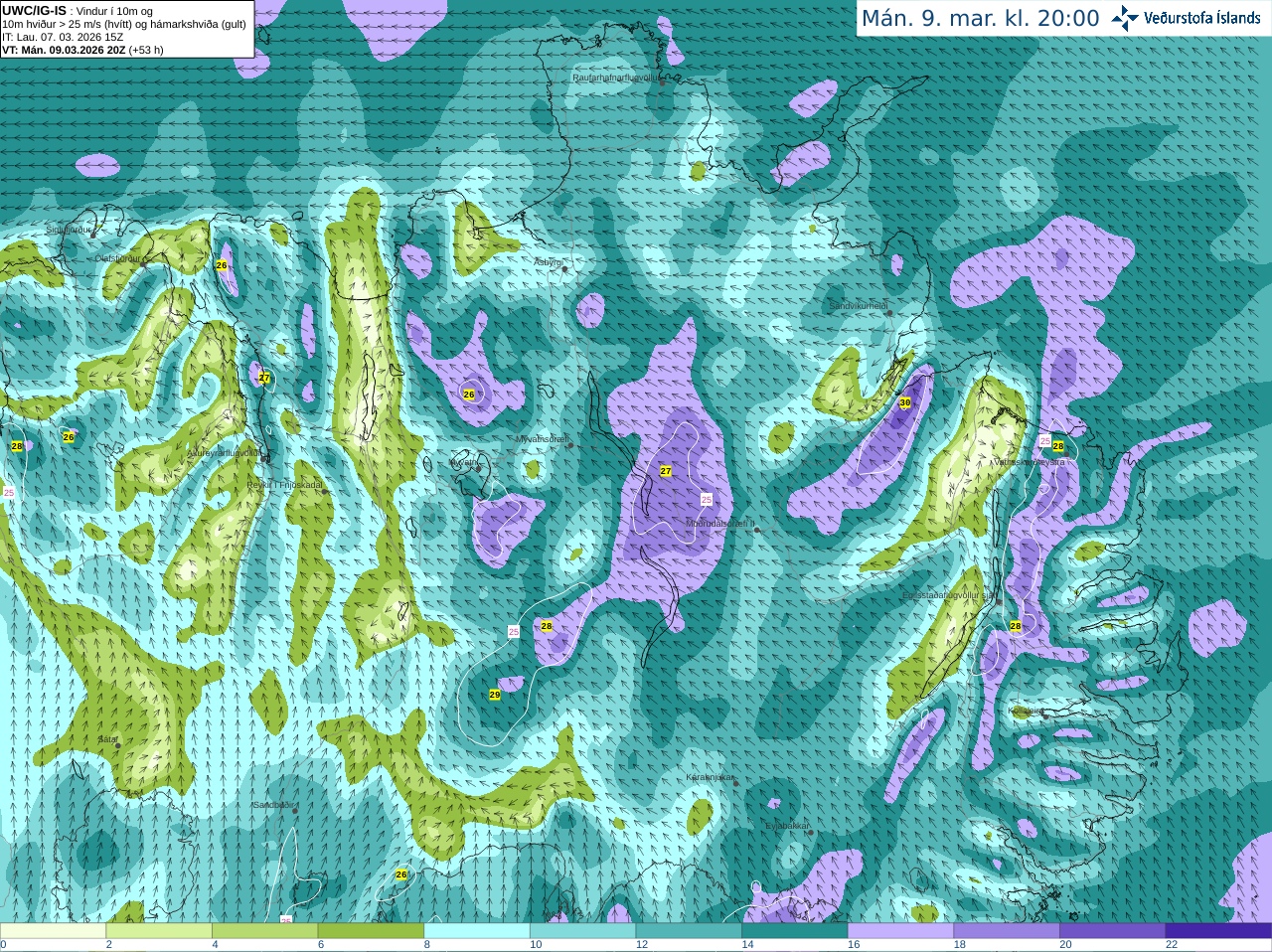Screen dimensions: 1272x952
Task: Click the white 25 label at the left map edge
Action: tap(9, 492)
